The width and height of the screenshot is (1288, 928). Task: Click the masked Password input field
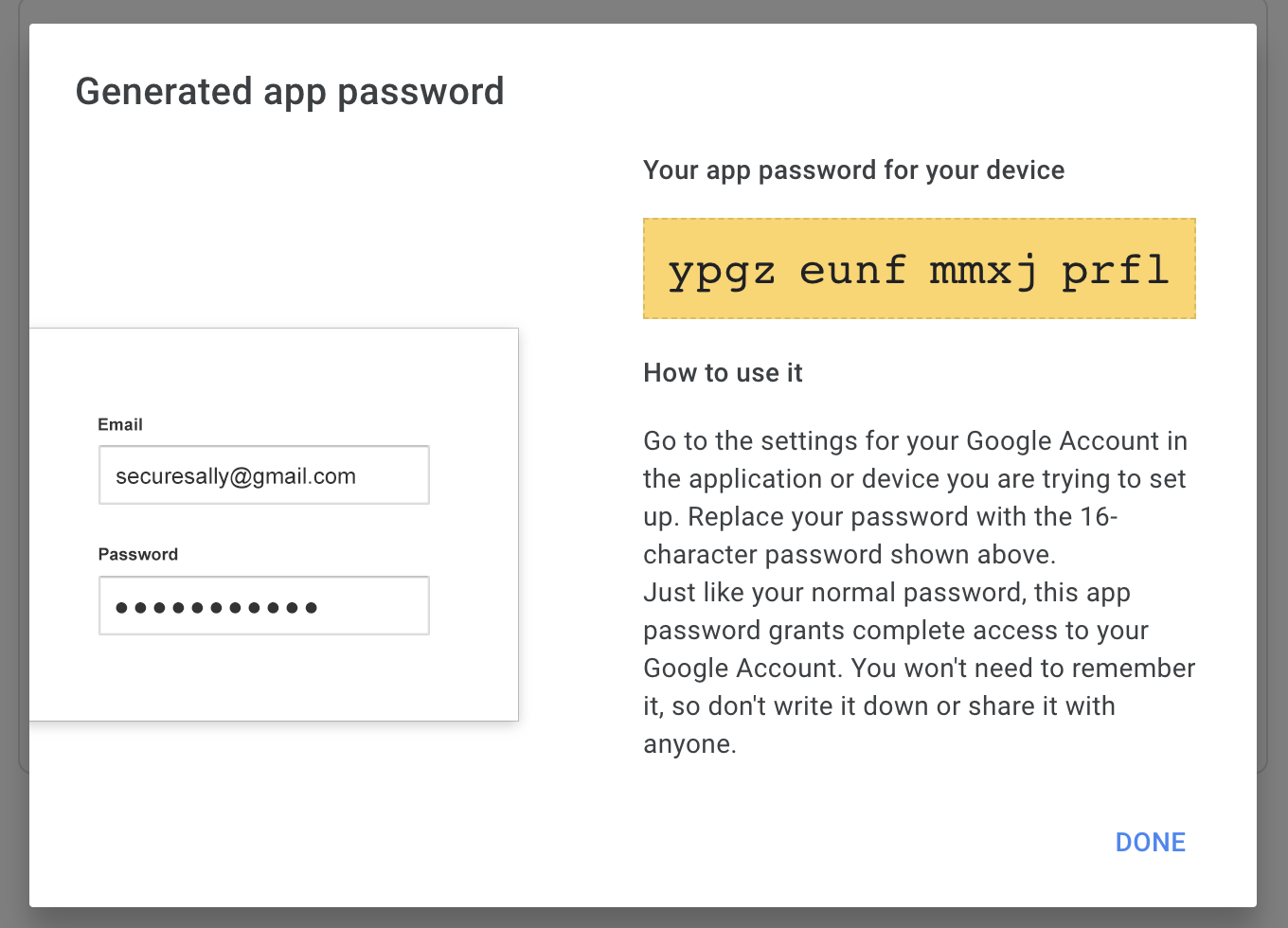point(263,606)
